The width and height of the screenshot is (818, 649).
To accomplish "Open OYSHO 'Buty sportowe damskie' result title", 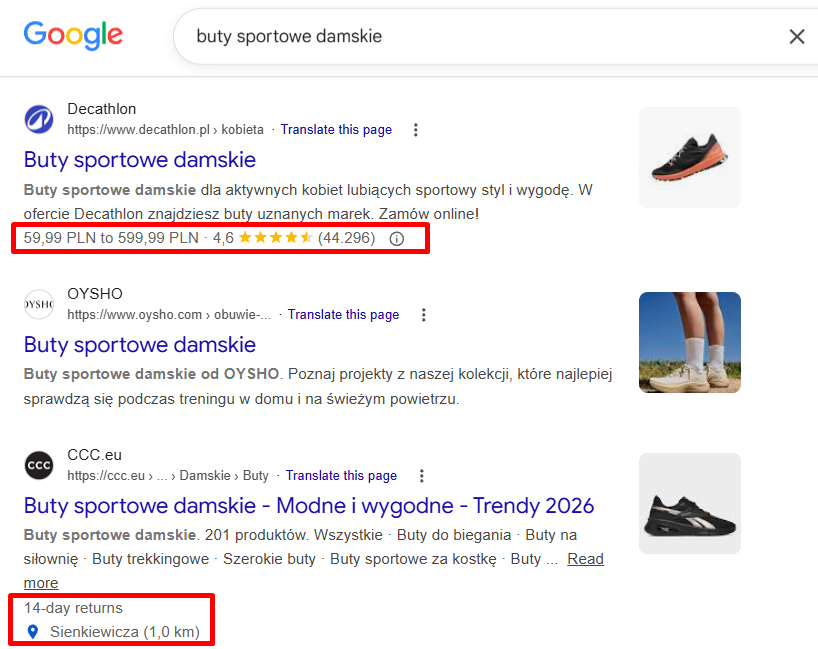I will [140, 345].
